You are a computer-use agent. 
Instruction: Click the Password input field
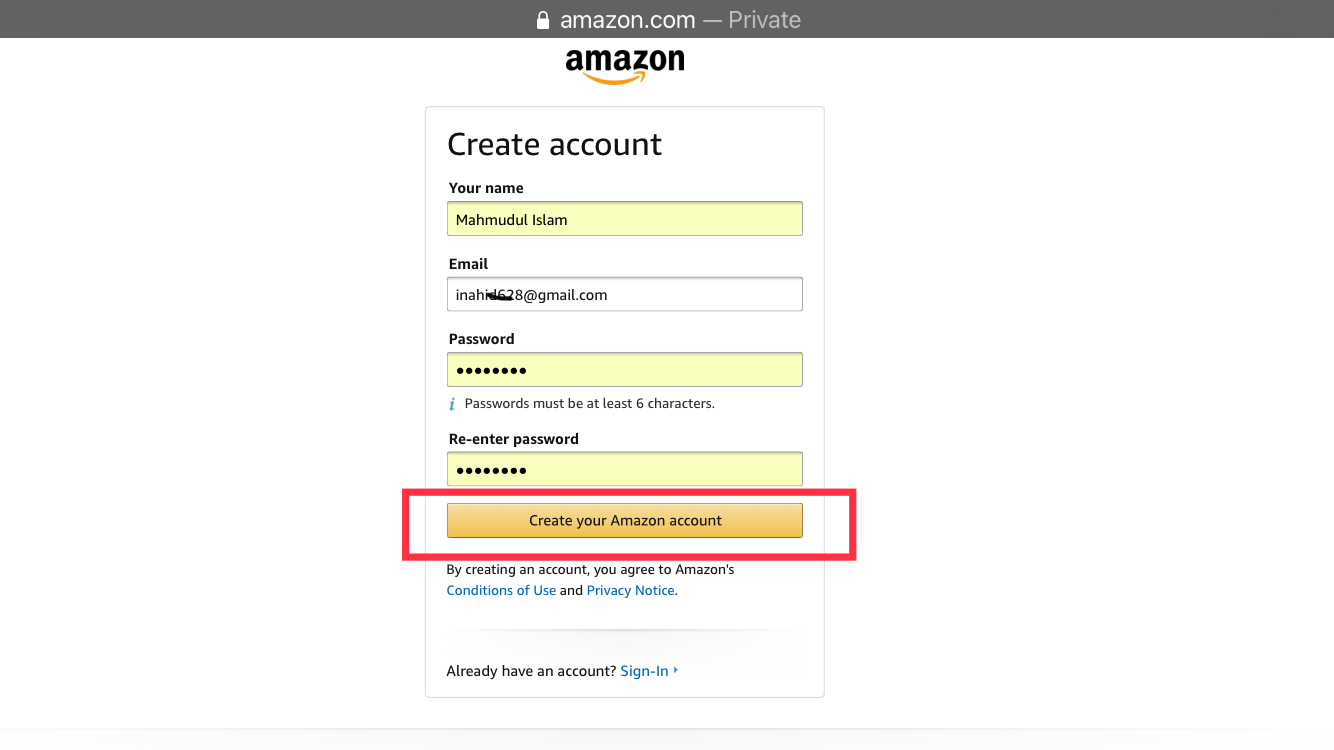(x=624, y=369)
